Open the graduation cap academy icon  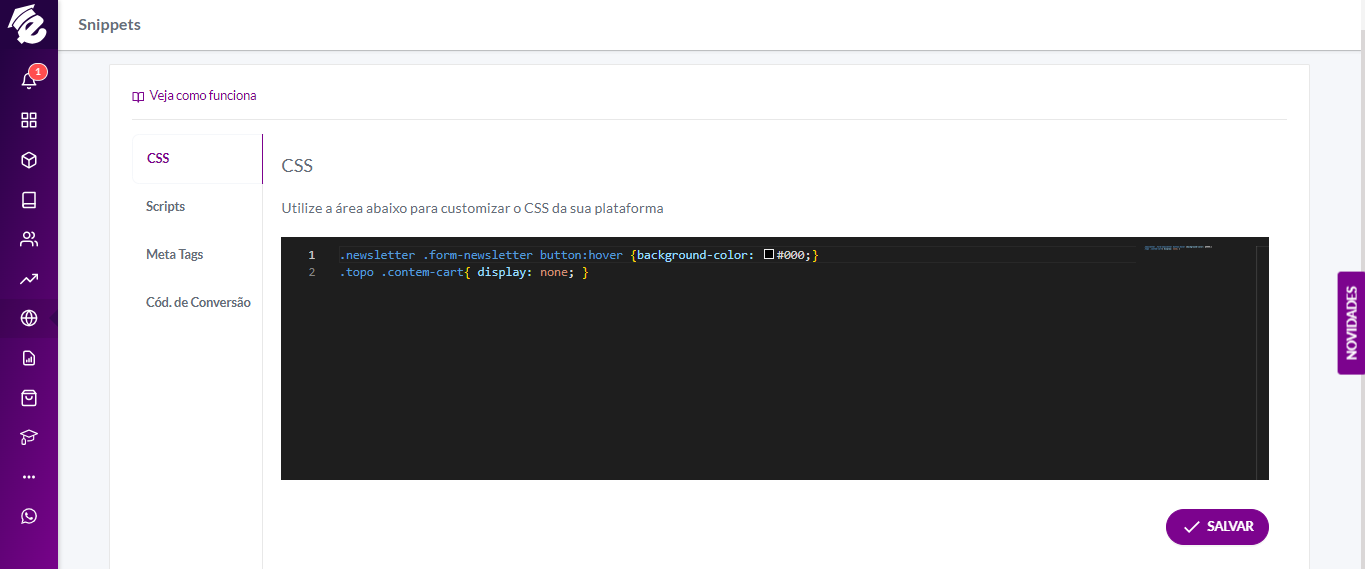29,437
